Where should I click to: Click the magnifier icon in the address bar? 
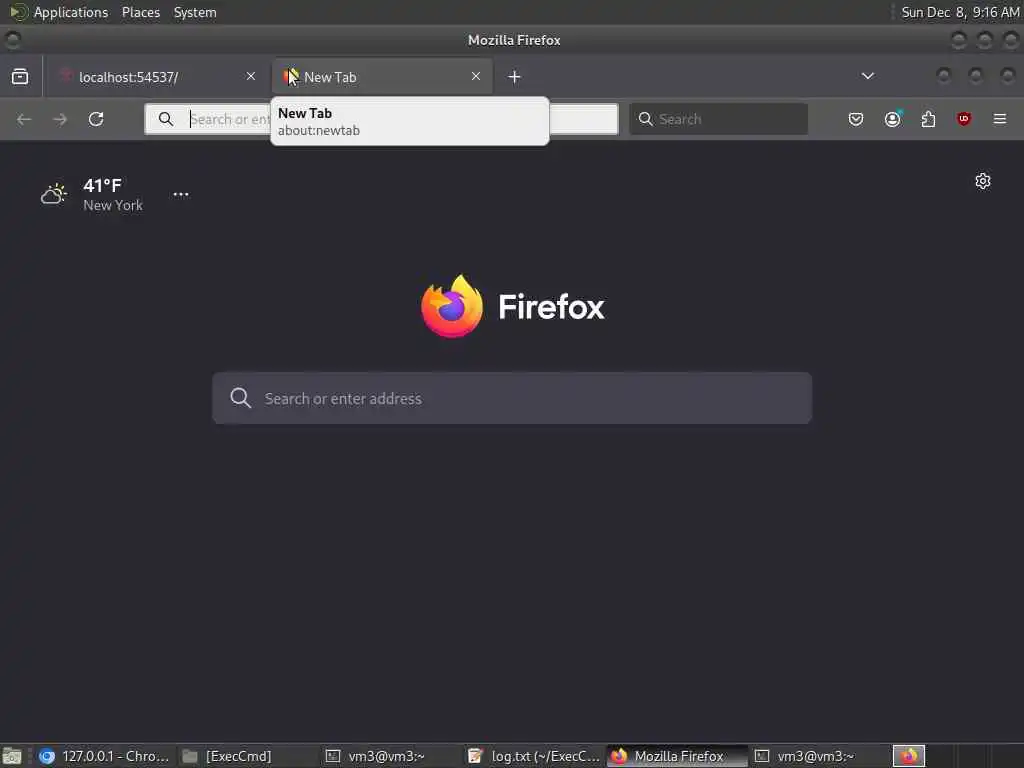pyautogui.click(x=166, y=119)
